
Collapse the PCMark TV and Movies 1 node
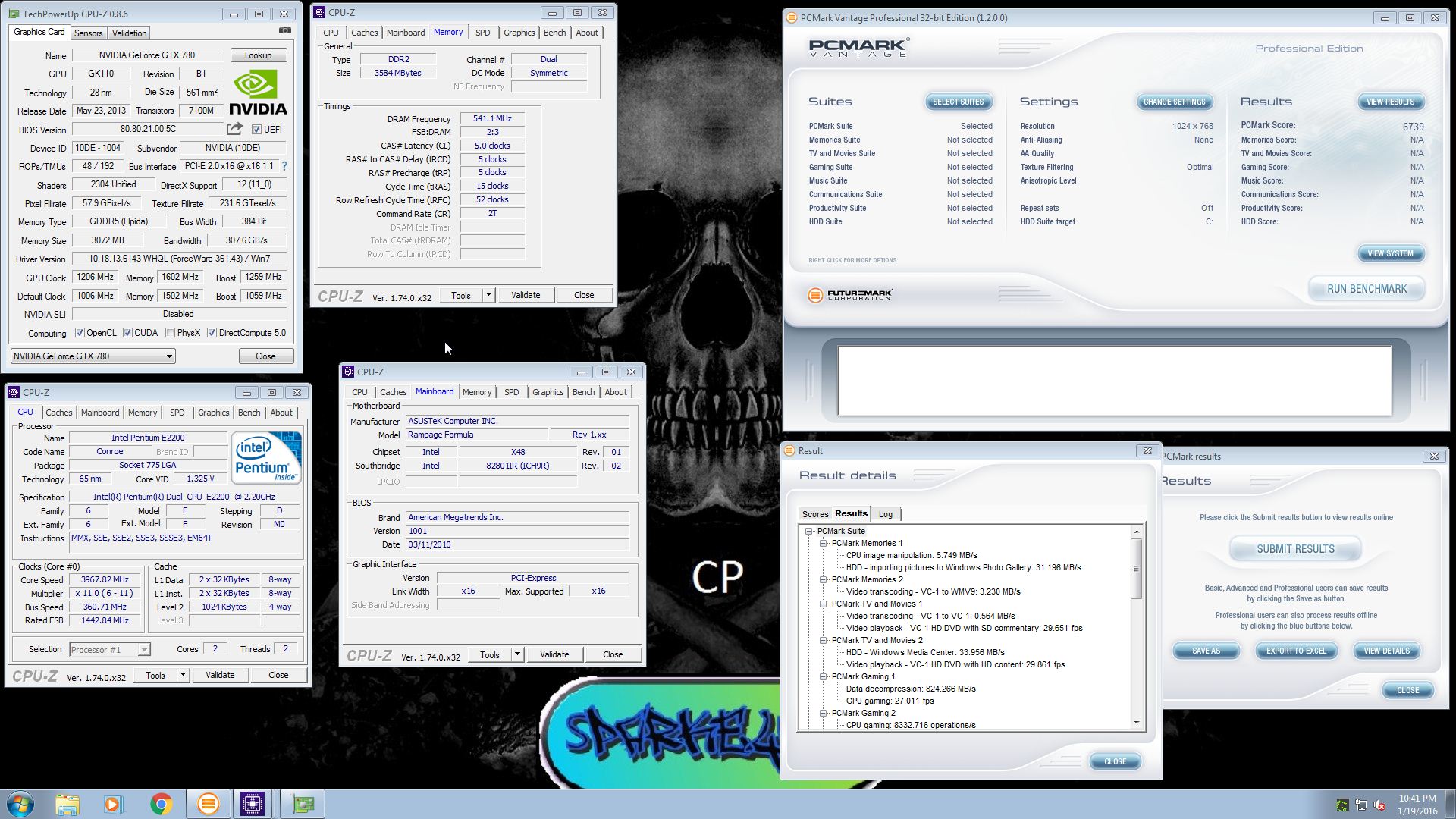[824, 604]
